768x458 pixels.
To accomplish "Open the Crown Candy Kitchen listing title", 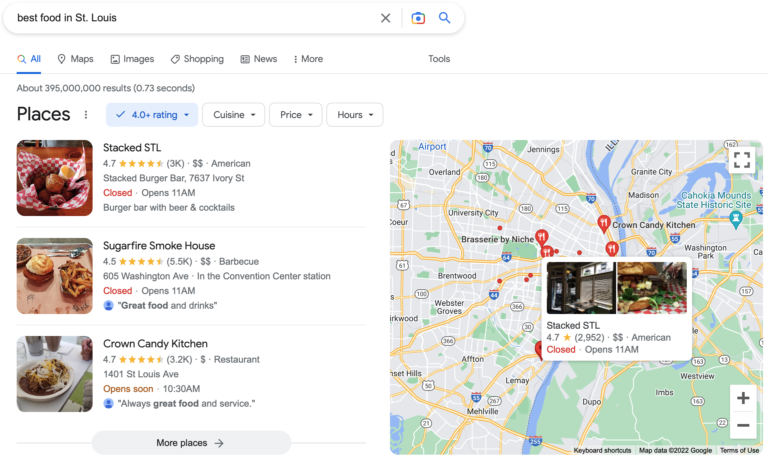I will coord(155,343).
